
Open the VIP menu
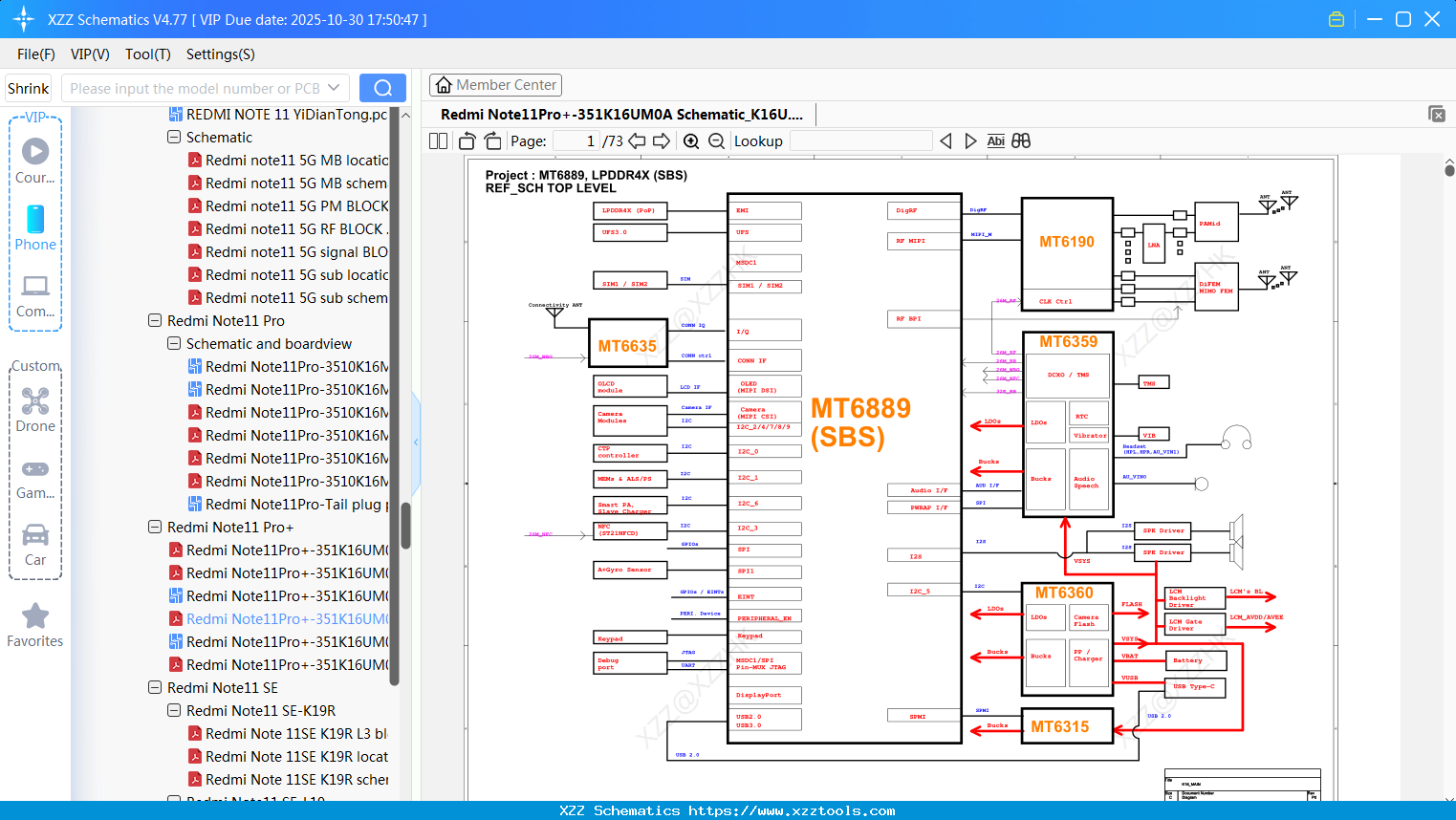89,54
